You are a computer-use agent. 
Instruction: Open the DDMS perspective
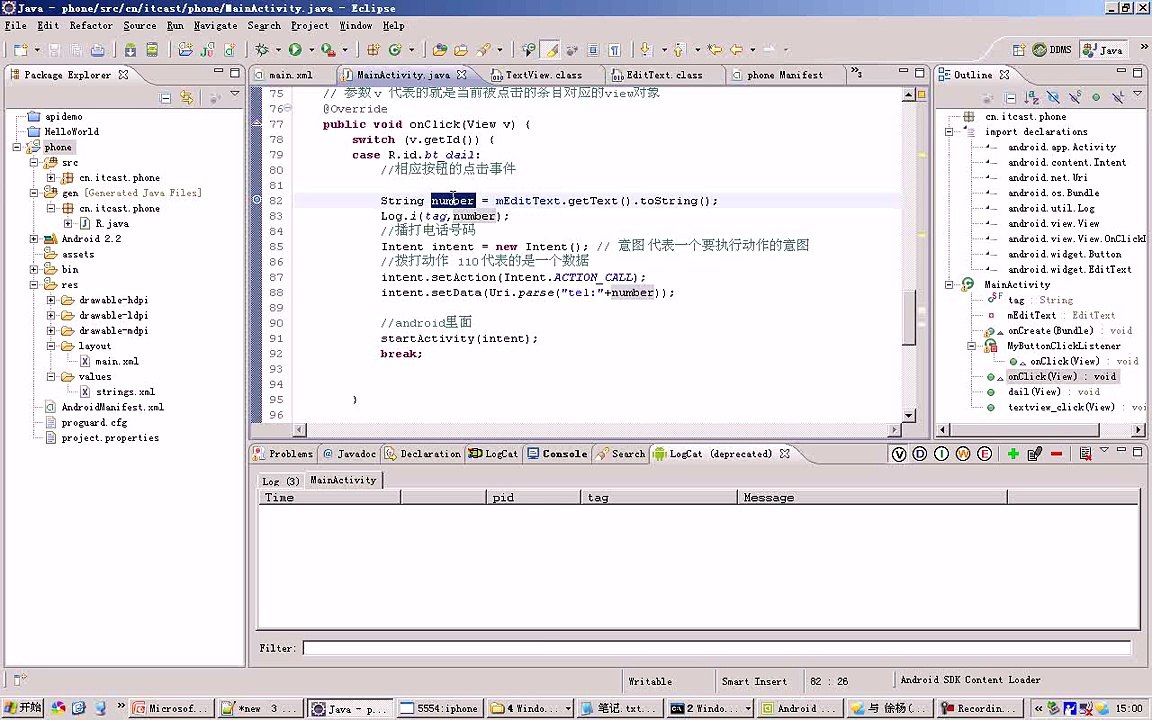[x=1051, y=50]
